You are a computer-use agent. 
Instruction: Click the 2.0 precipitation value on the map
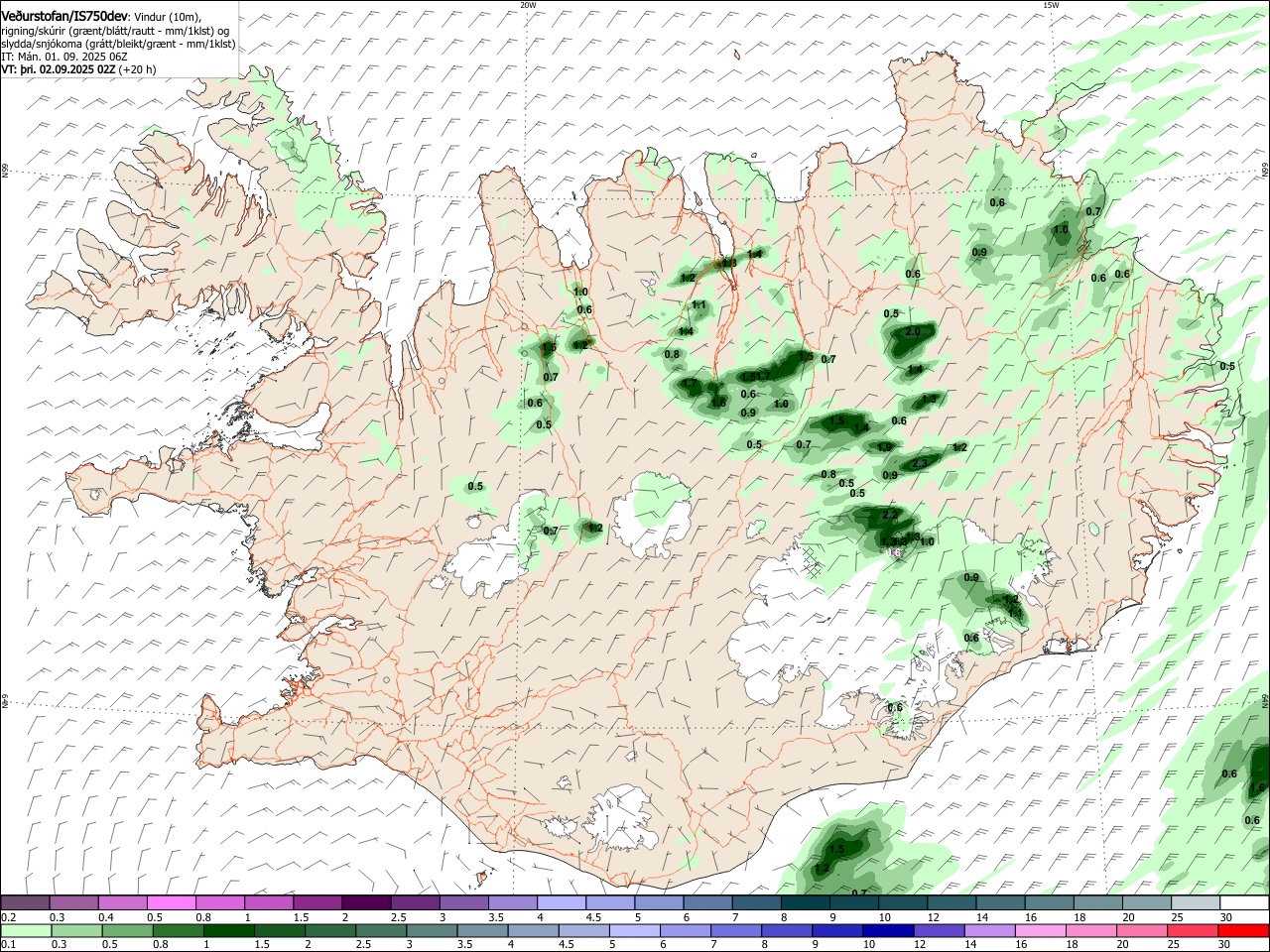pos(913,331)
